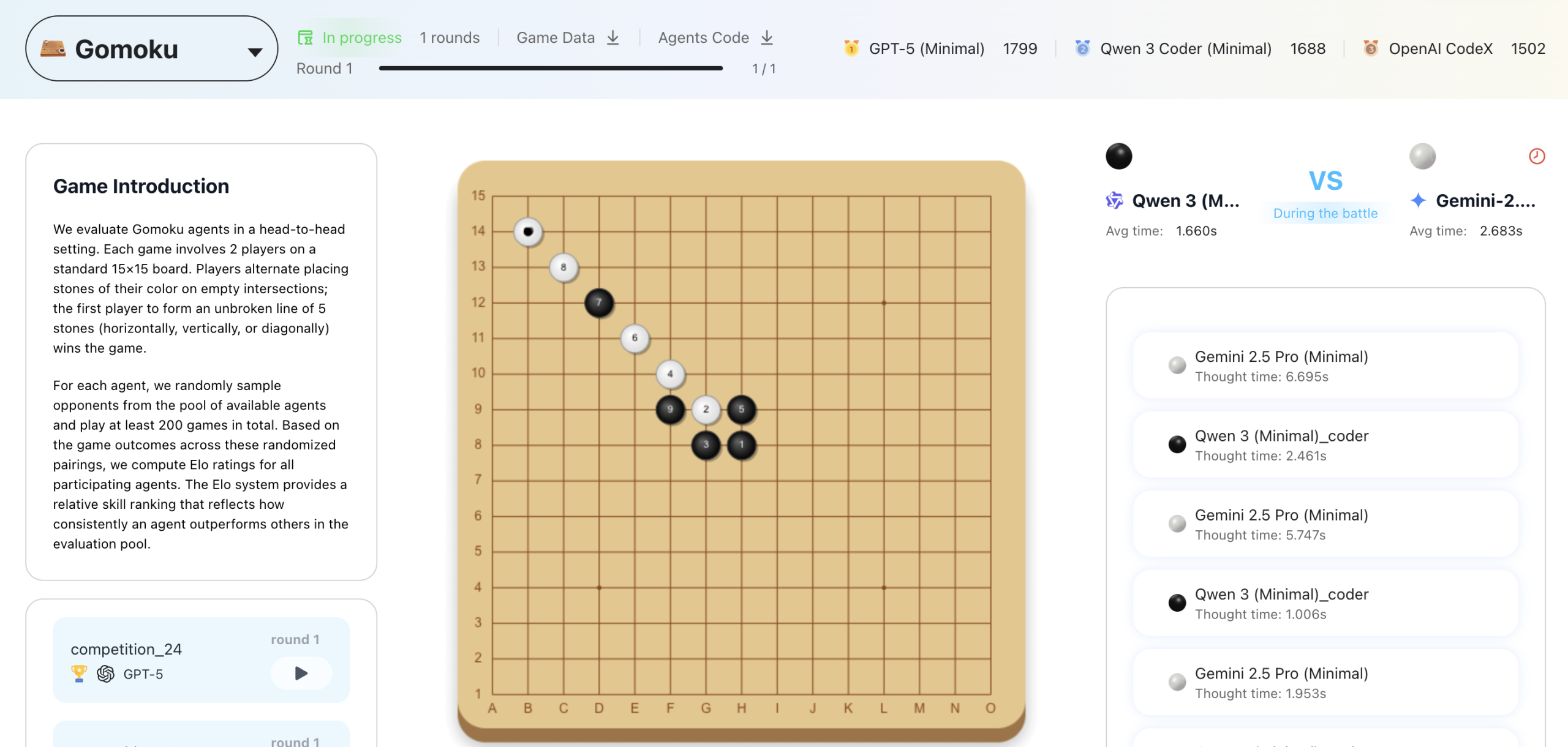Screen dimensions: 1568x747
Task: Click the gold medal icon next to GPT-5
Action: 850,47
